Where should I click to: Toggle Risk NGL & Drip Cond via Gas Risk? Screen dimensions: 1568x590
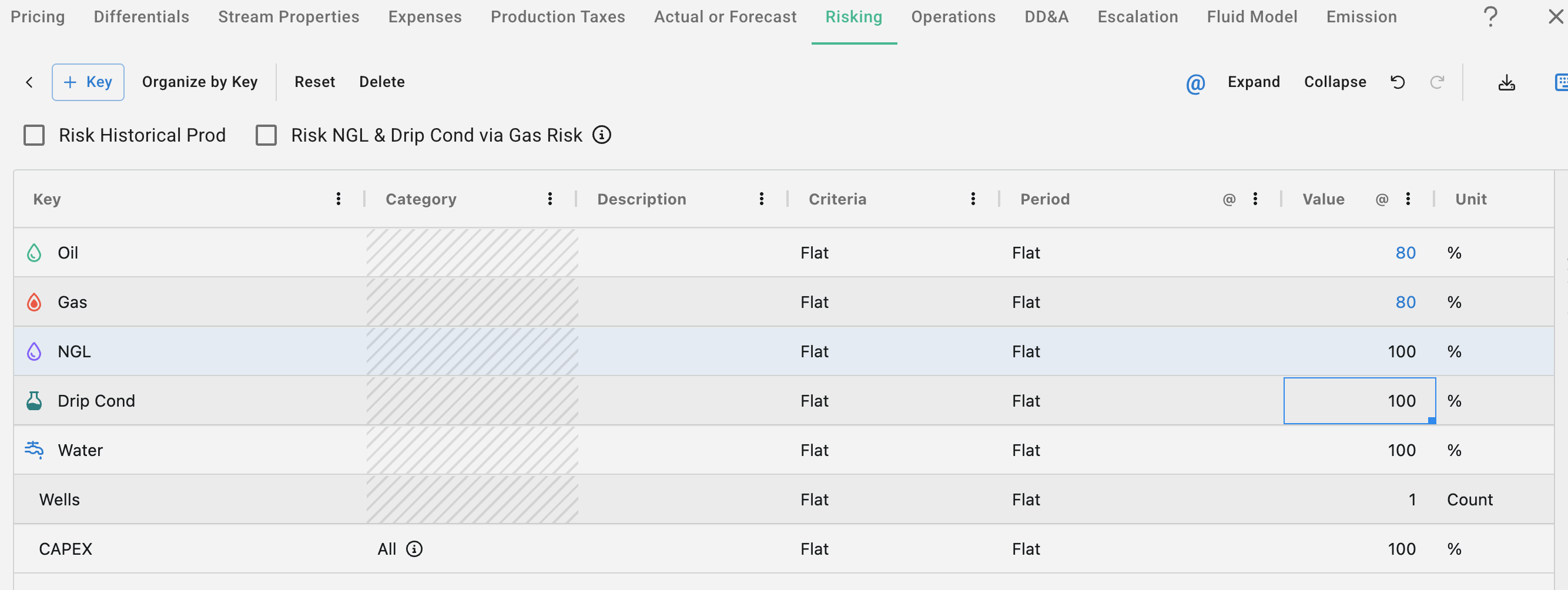[x=266, y=135]
